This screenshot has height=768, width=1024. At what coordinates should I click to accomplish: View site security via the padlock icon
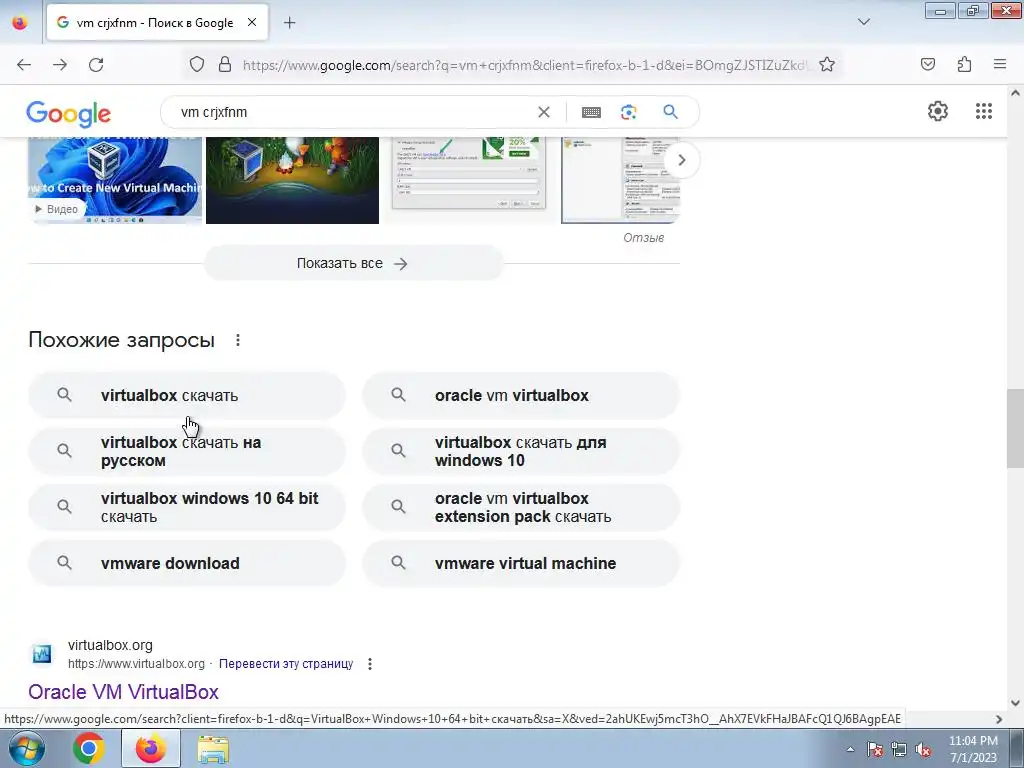[225, 65]
